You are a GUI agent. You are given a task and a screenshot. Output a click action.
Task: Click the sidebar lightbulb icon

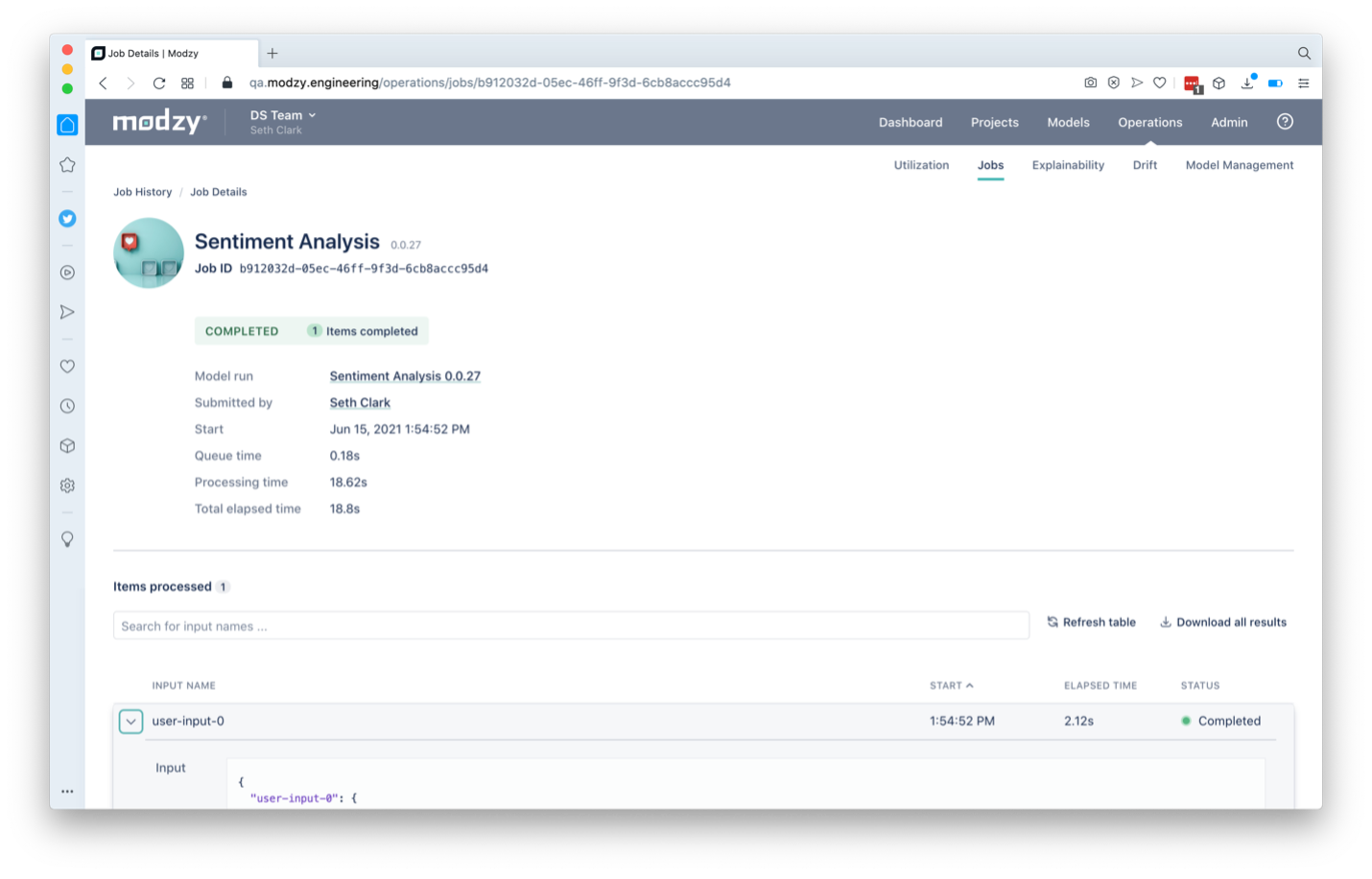67,539
